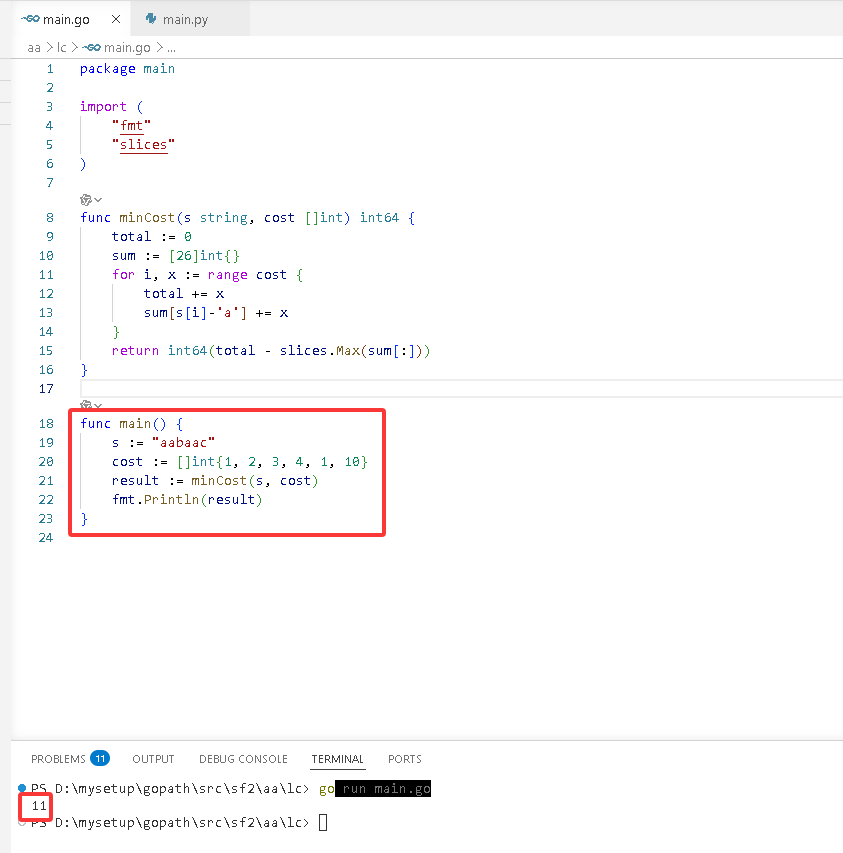Click 'import (' keyword on line 3
This screenshot has width=843, height=853.
(x=111, y=107)
